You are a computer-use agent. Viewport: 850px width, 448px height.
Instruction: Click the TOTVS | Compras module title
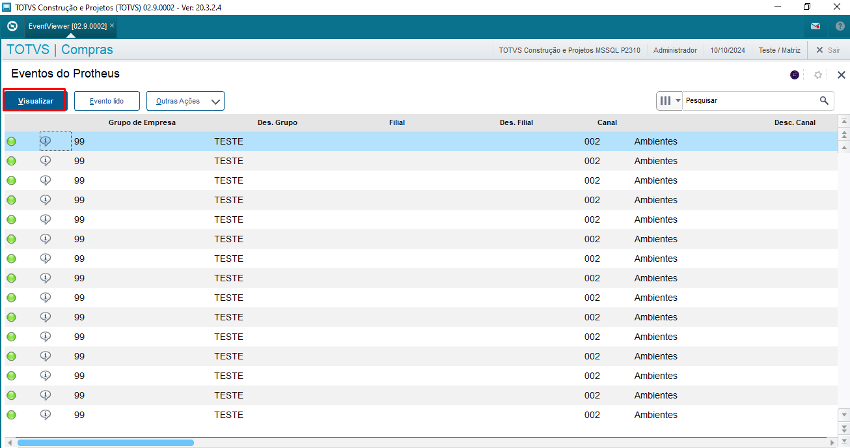click(60, 49)
